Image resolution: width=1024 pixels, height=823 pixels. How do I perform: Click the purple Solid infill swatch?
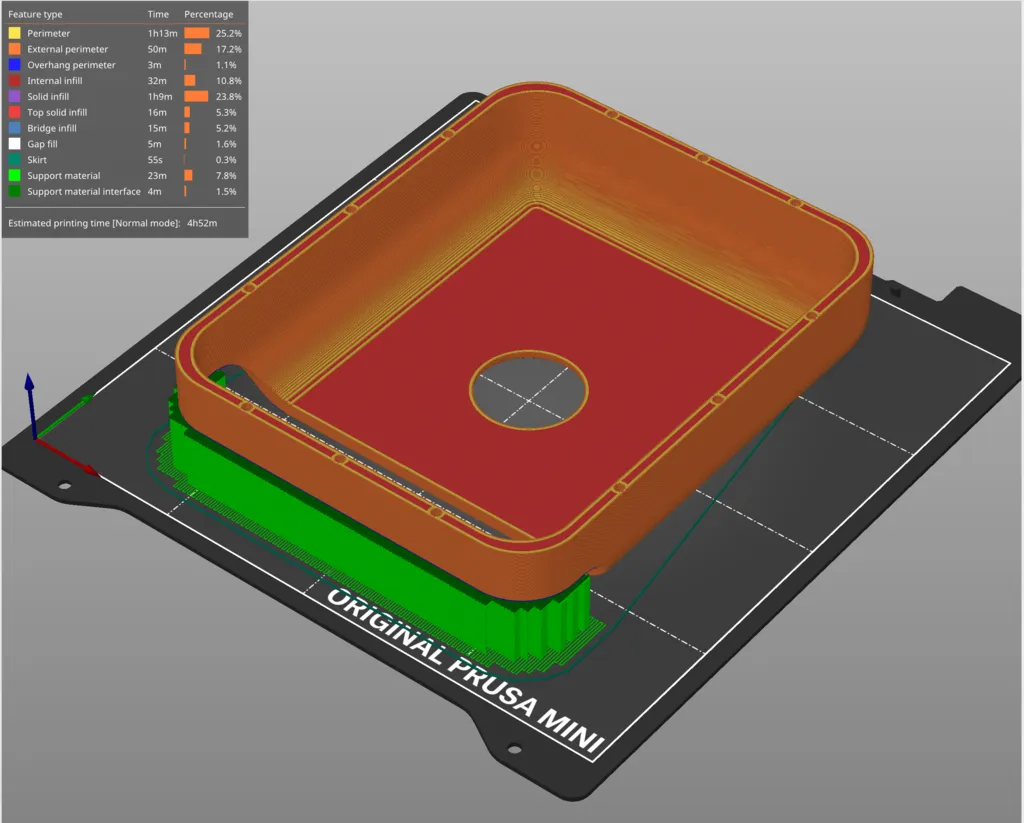click(x=14, y=97)
